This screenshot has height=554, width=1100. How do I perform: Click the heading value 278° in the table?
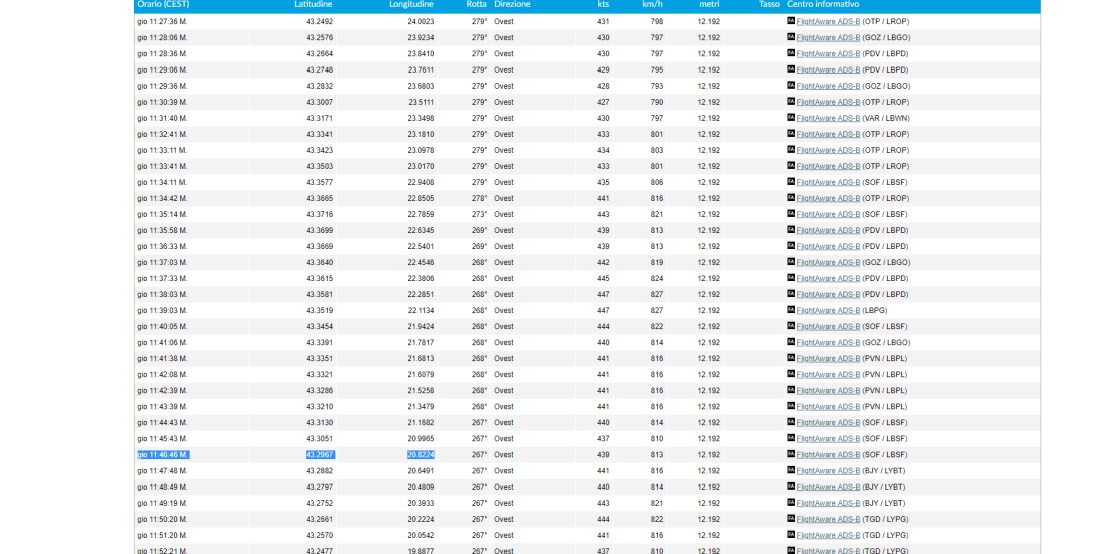(479, 198)
